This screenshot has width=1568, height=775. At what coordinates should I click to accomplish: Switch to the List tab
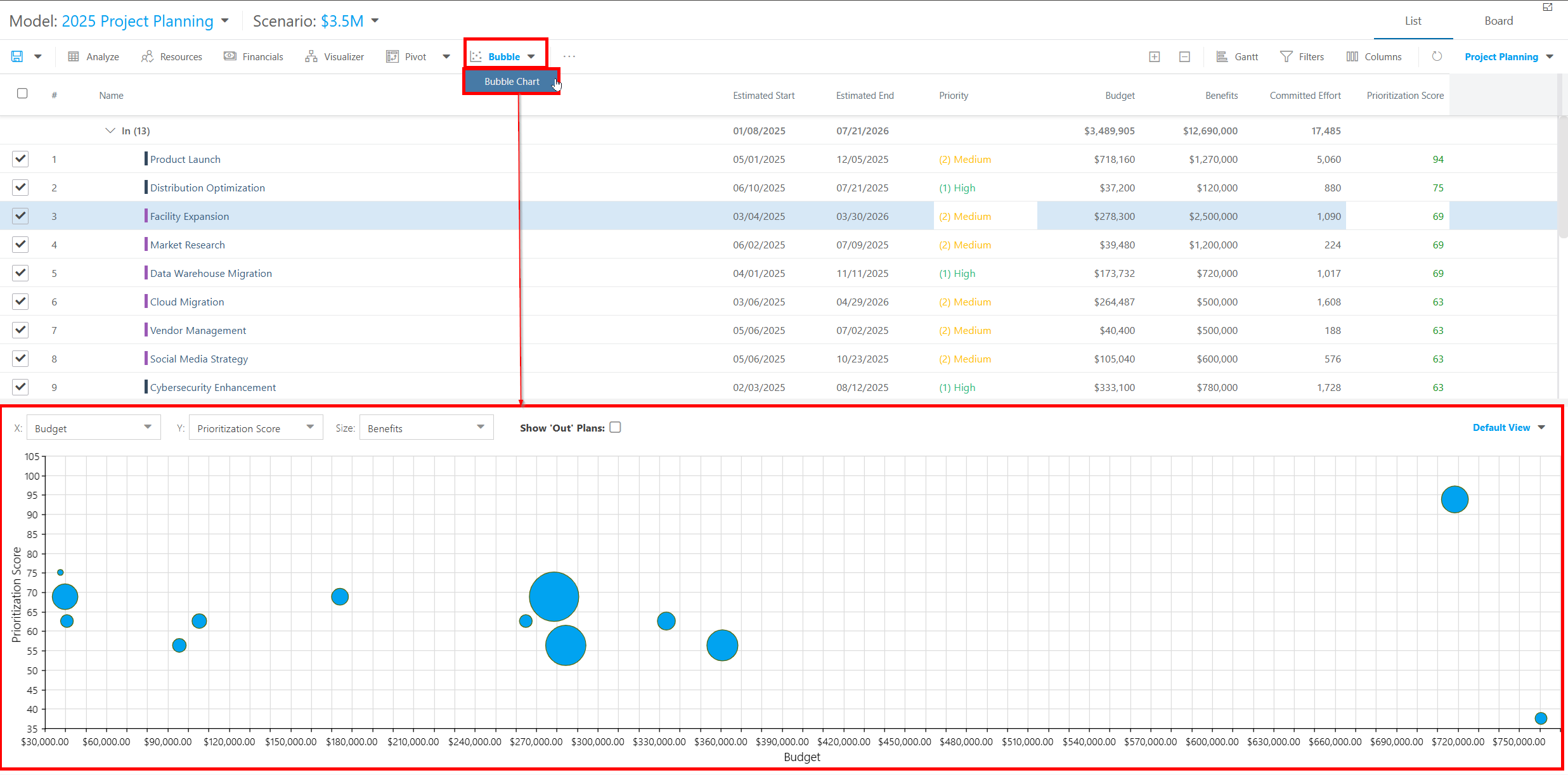[1413, 21]
